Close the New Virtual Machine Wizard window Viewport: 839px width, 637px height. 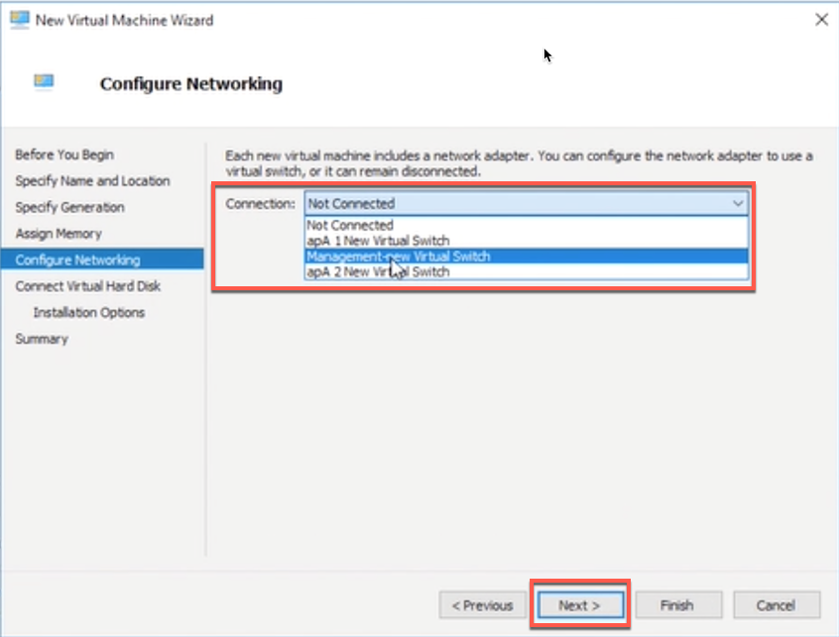point(821,20)
